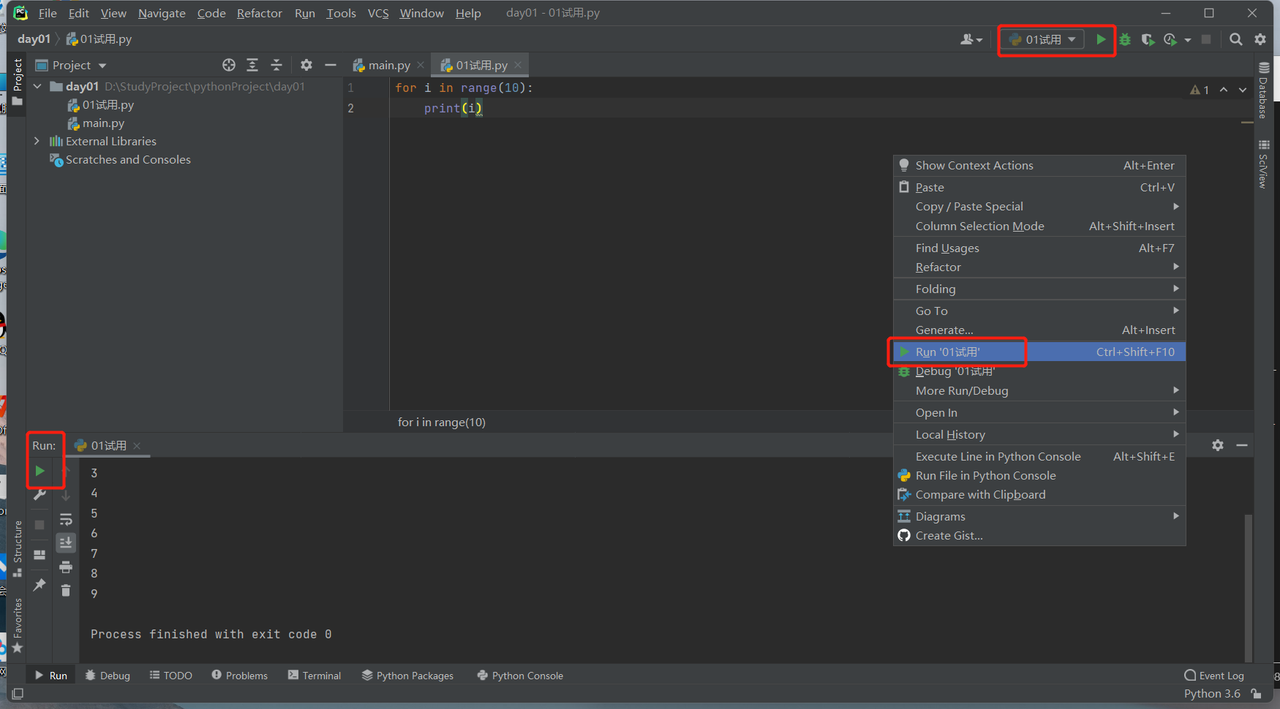Open the Python Packages tool tab
The width and height of the screenshot is (1280, 709).
tap(407, 676)
